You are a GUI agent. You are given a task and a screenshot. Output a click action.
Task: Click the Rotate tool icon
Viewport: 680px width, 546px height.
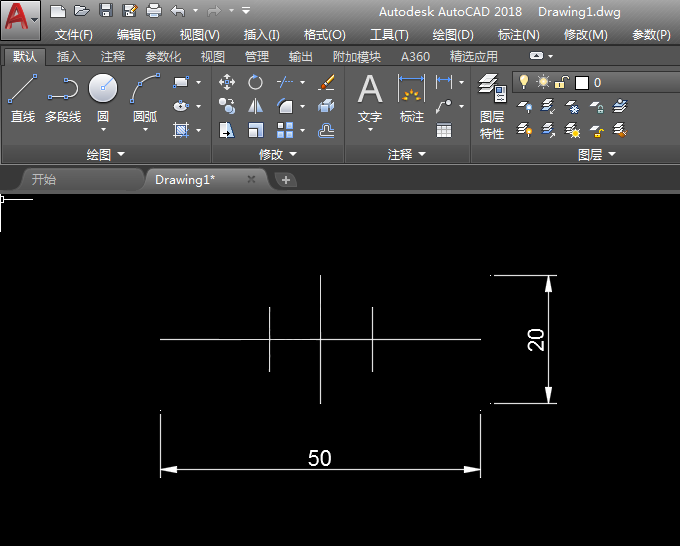click(256, 82)
